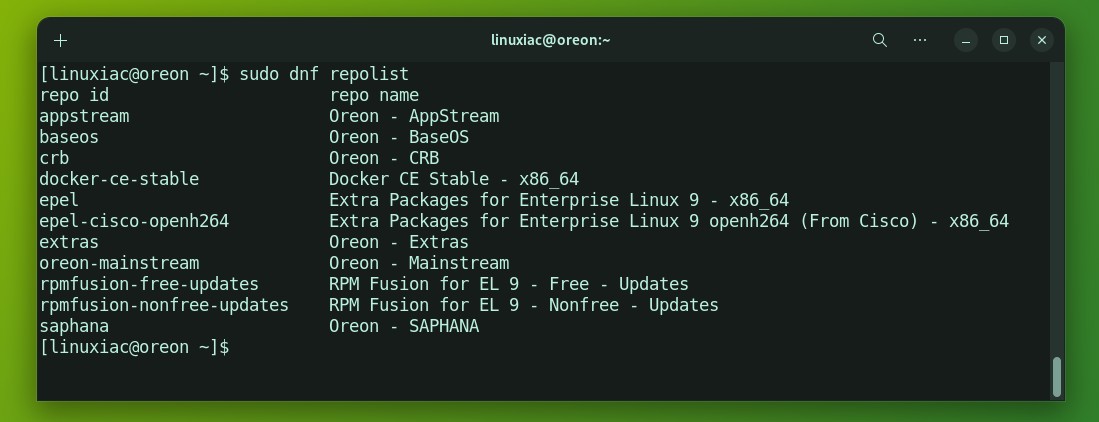Minimize the terminal window
Screen dimensions: 1099x422
click(966, 41)
